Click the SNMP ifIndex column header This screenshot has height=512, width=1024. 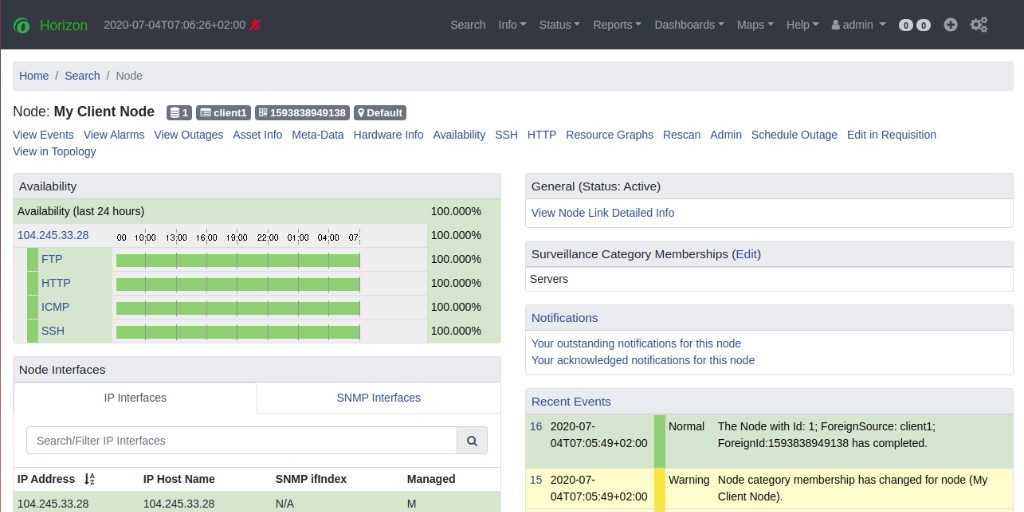(311, 479)
